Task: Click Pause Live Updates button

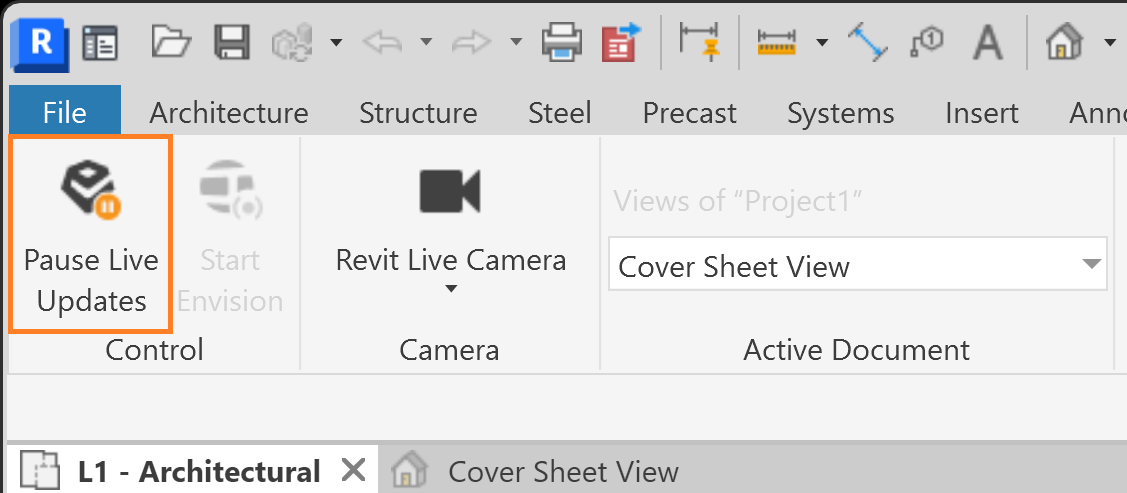Action: tap(91, 234)
